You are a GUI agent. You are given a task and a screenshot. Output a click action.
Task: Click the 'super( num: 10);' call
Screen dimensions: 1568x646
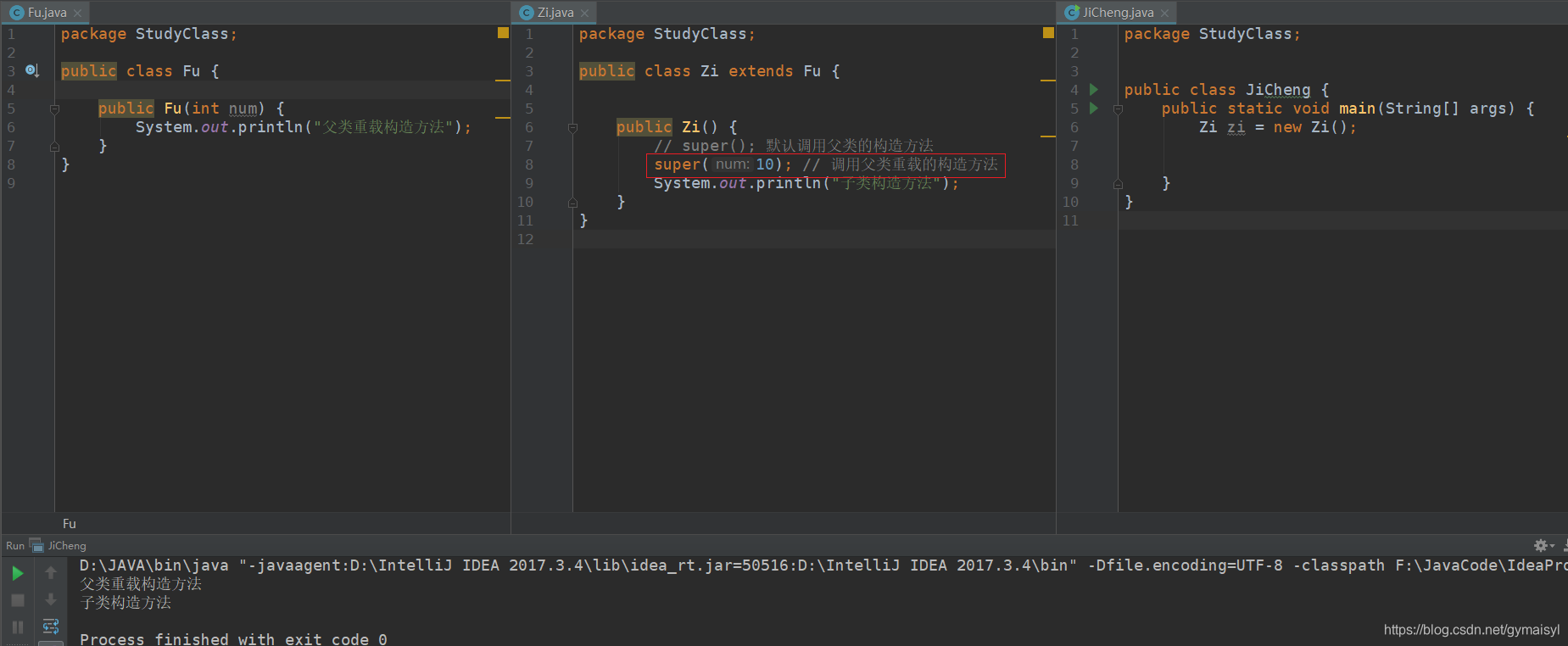point(723,164)
